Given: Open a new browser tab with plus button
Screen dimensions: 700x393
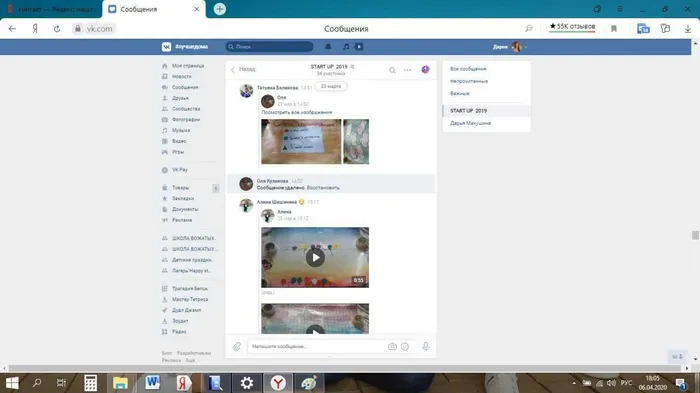Looking at the screenshot, I should click(x=220, y=9).
